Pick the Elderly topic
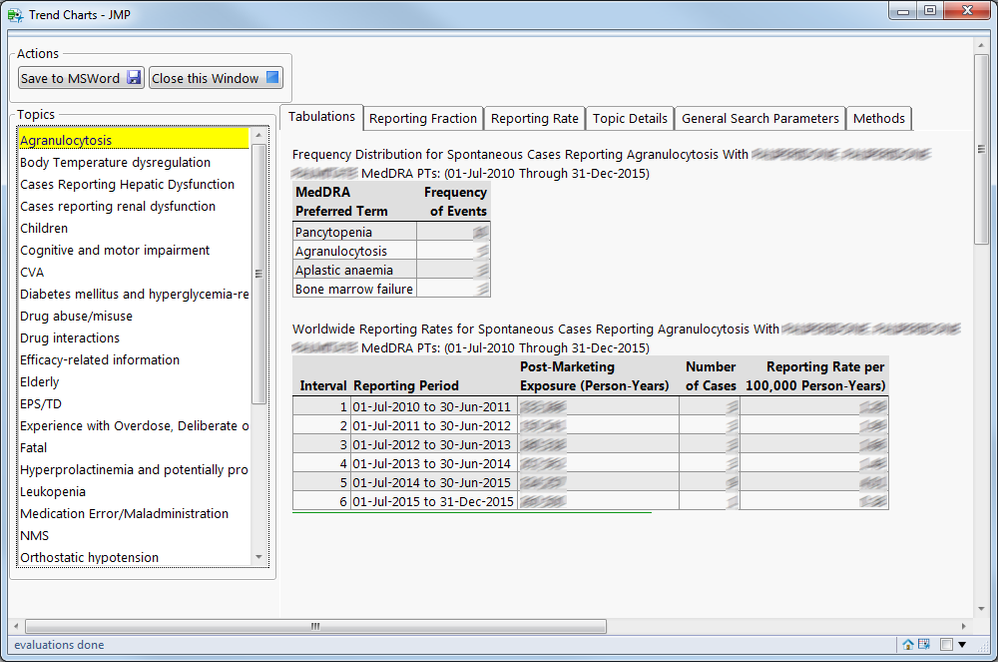Screen dimensions: 998x662 (x=40, y=382)
